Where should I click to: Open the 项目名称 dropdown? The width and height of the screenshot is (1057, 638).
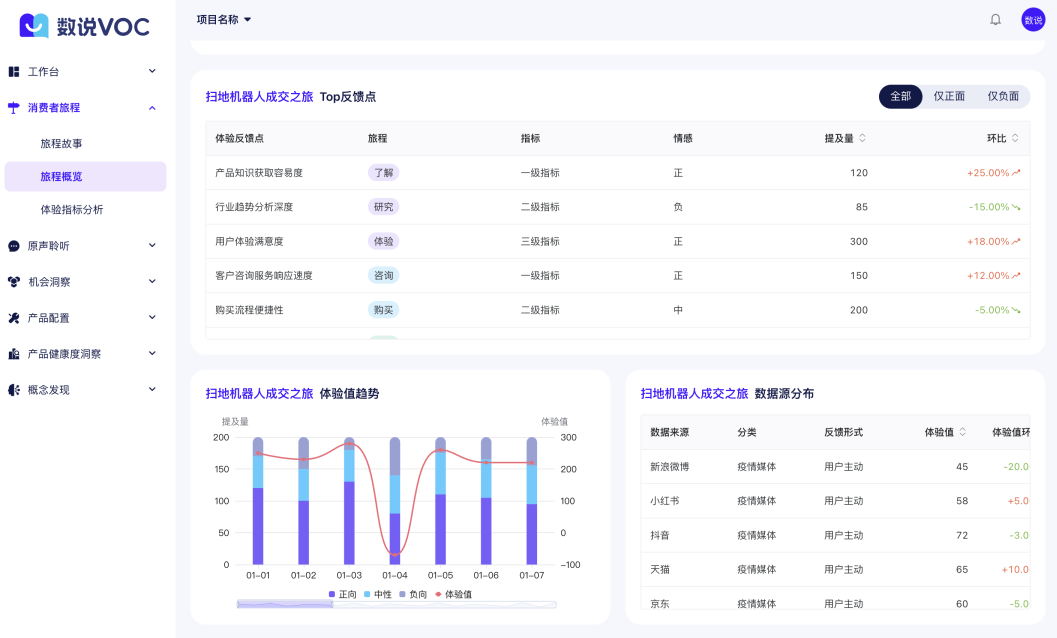tap(224, 20)
